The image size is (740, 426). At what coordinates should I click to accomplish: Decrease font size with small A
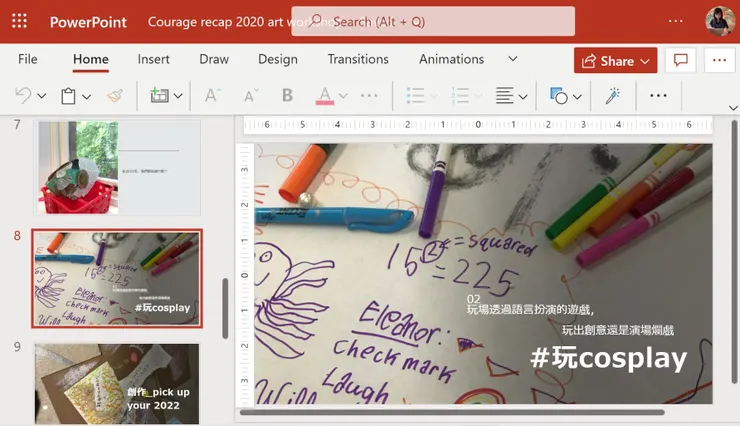(251, 96)
